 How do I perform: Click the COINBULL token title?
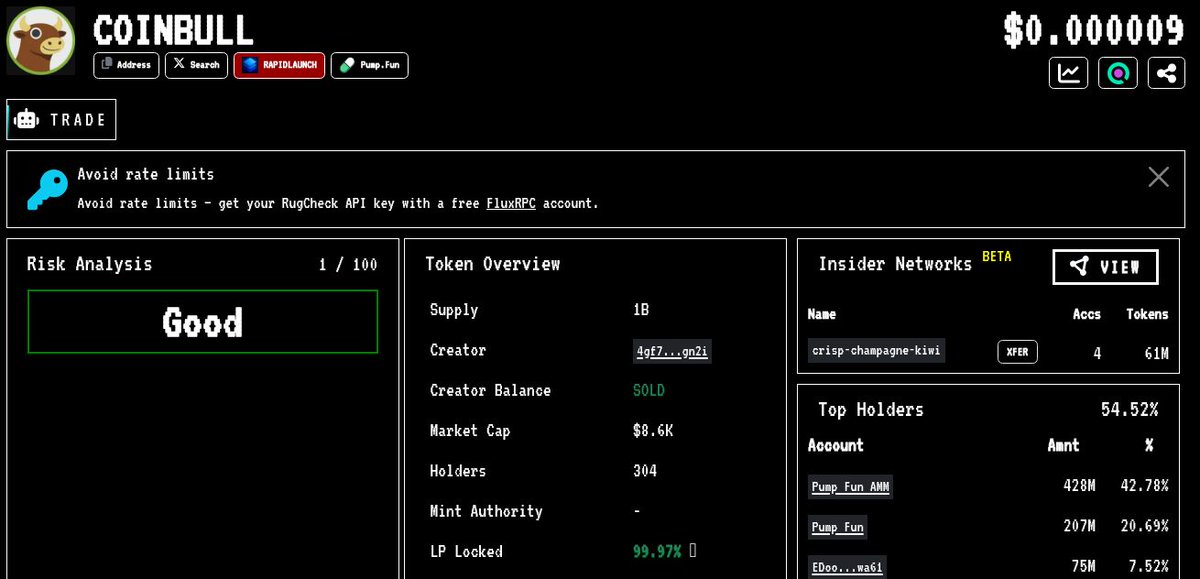pos(173,29)
